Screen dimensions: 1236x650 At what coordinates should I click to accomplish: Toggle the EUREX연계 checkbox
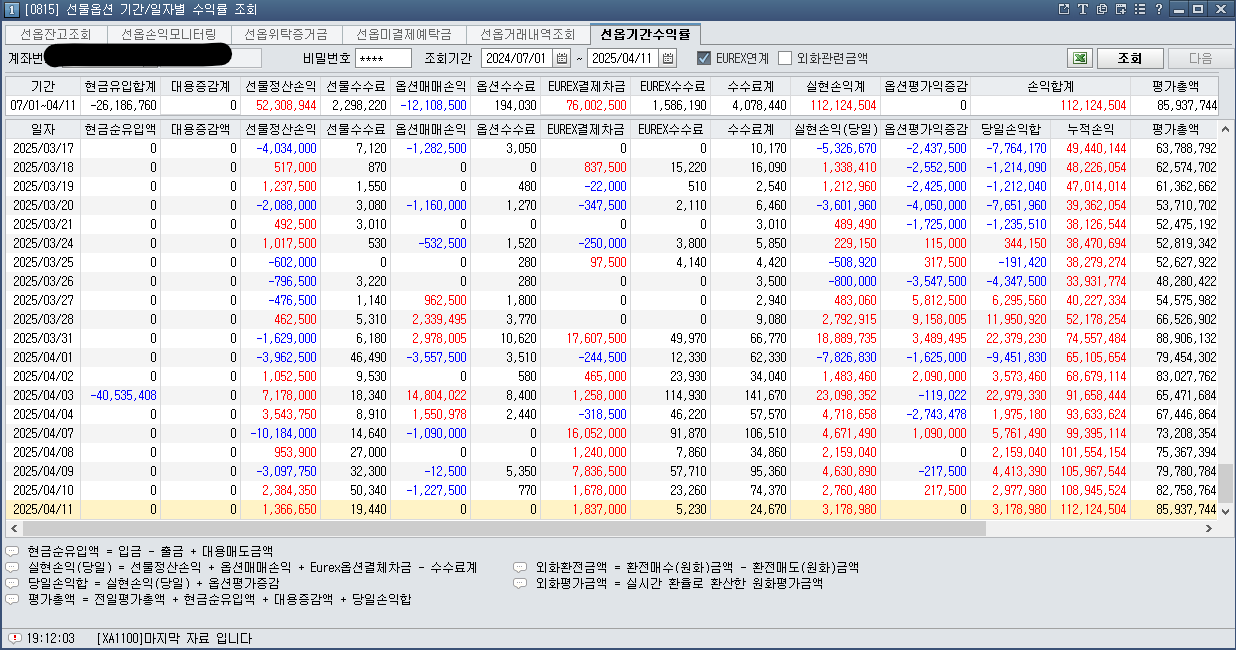(x=704, y=58)
